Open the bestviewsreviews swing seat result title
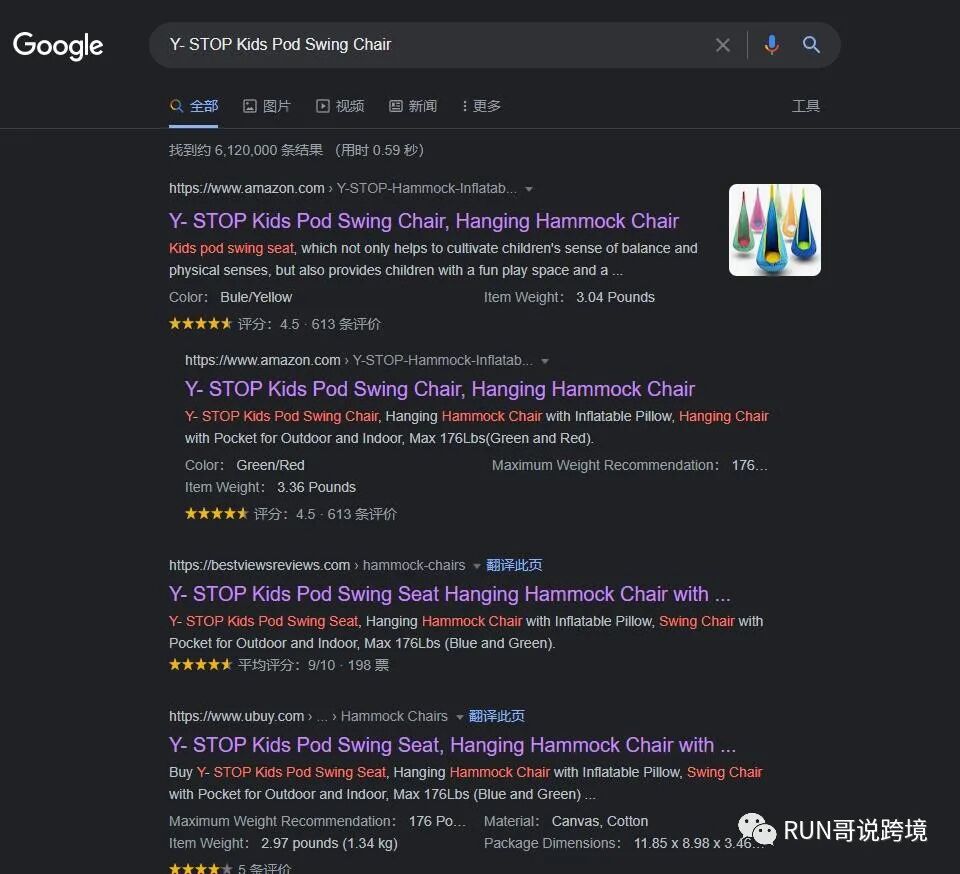 click(x=447, y=594)
